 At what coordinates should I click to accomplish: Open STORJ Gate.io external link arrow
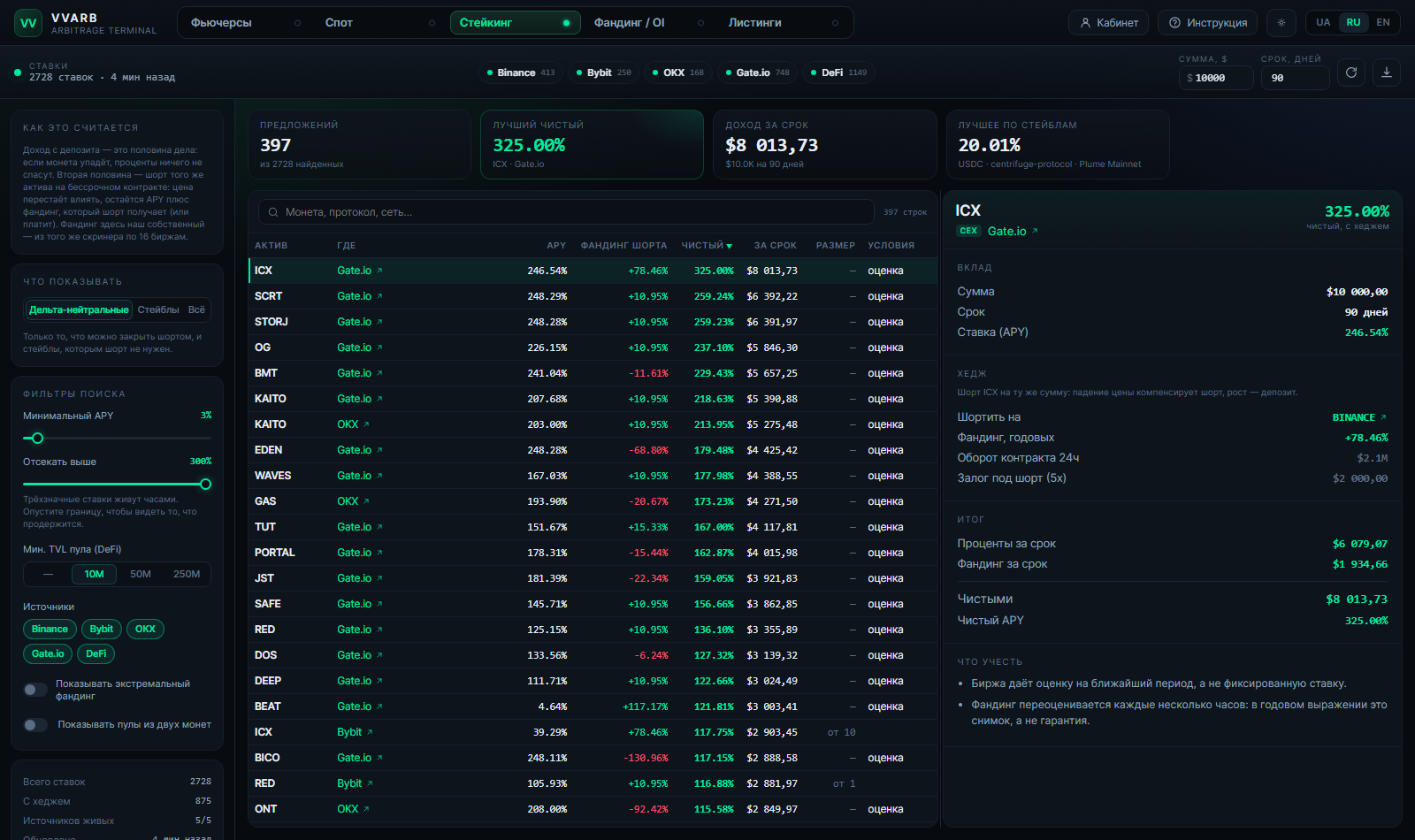pyautogui.click(x=379, y=322)
